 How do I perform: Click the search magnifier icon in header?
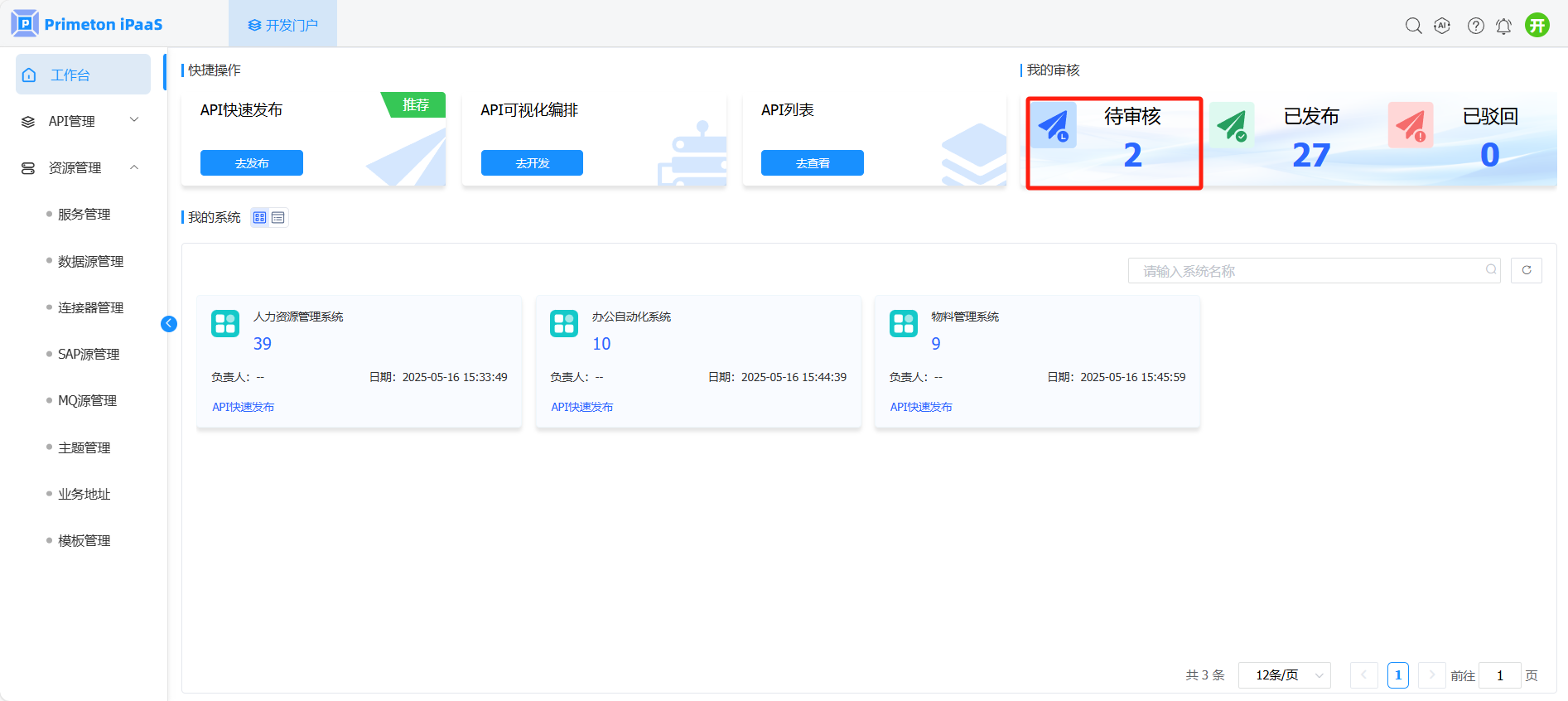click(1413, 26)
